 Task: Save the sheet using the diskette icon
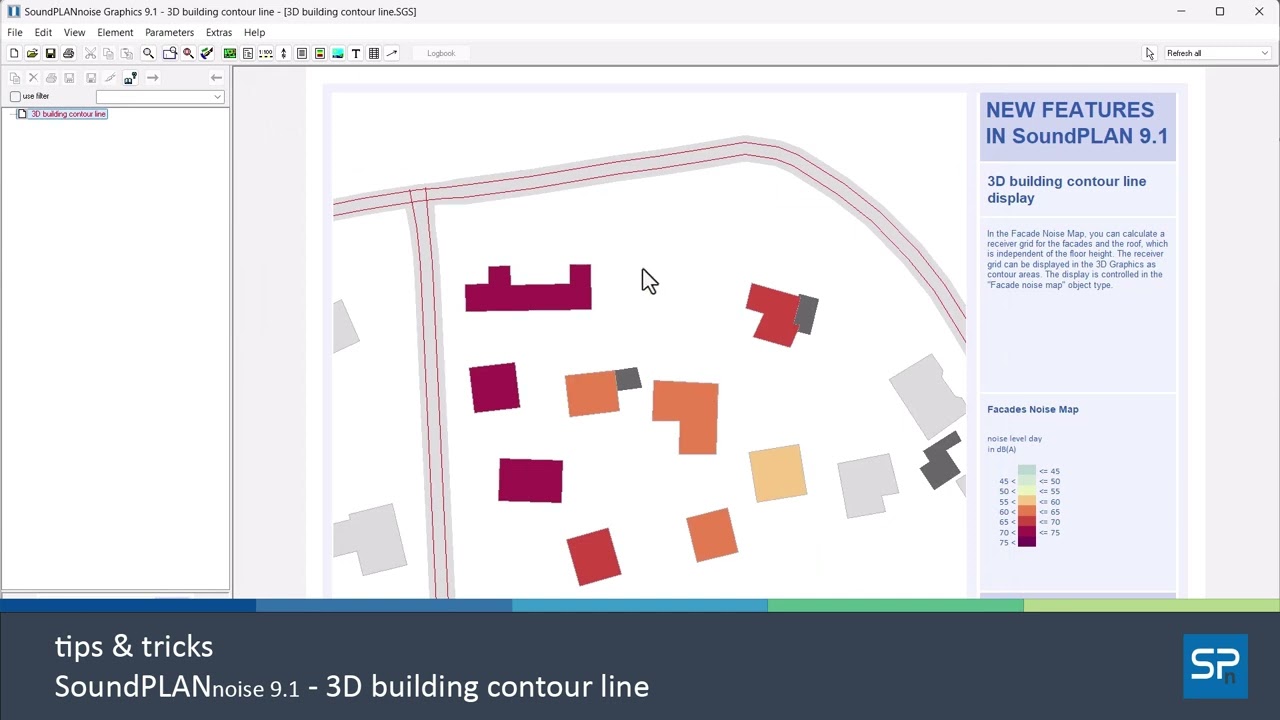[50, 53]
